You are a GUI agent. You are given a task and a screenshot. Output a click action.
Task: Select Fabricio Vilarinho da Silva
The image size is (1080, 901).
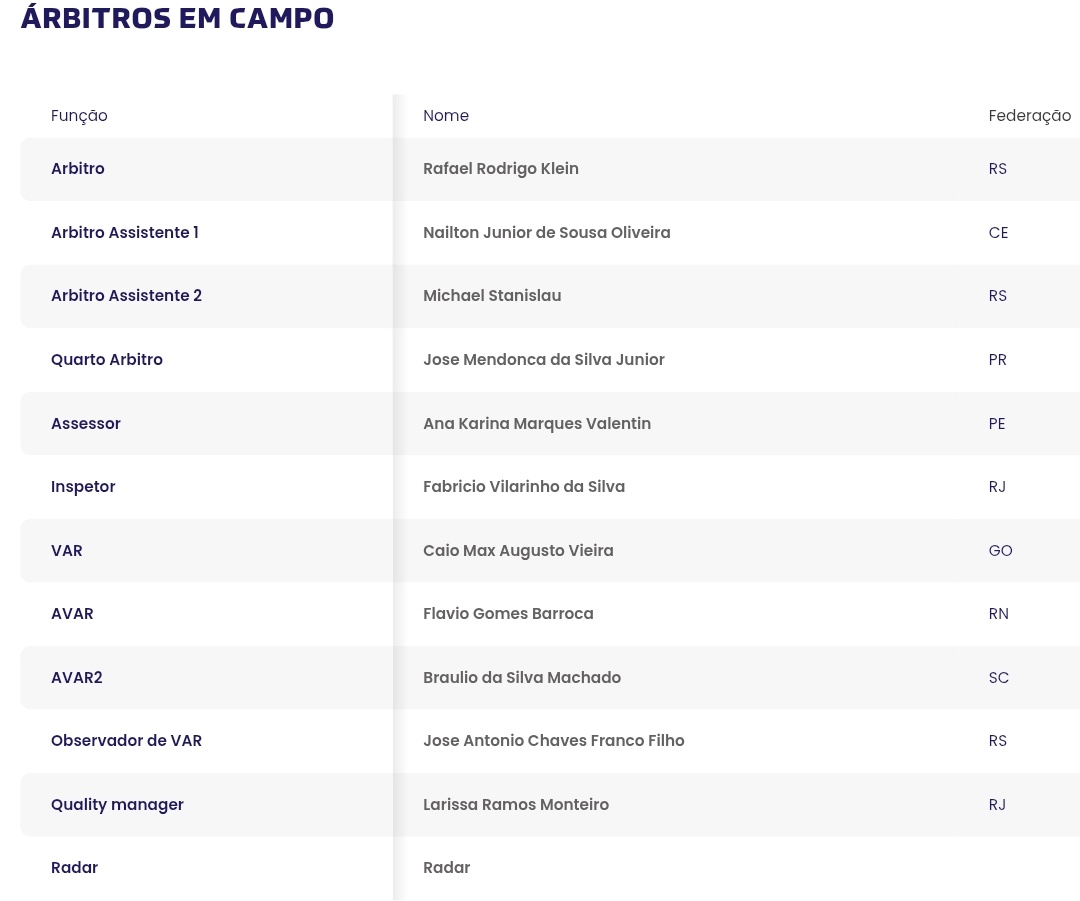(524, 487)
